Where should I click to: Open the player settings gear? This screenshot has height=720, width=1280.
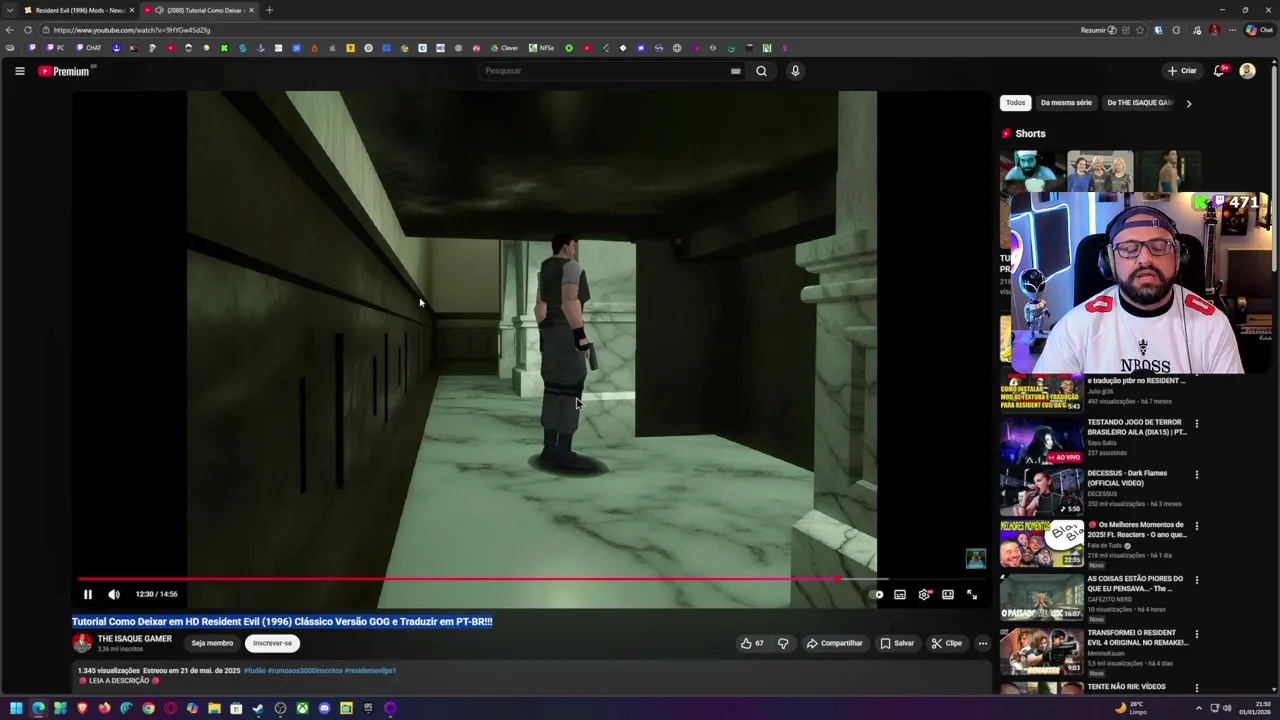(x=924, y=594)
